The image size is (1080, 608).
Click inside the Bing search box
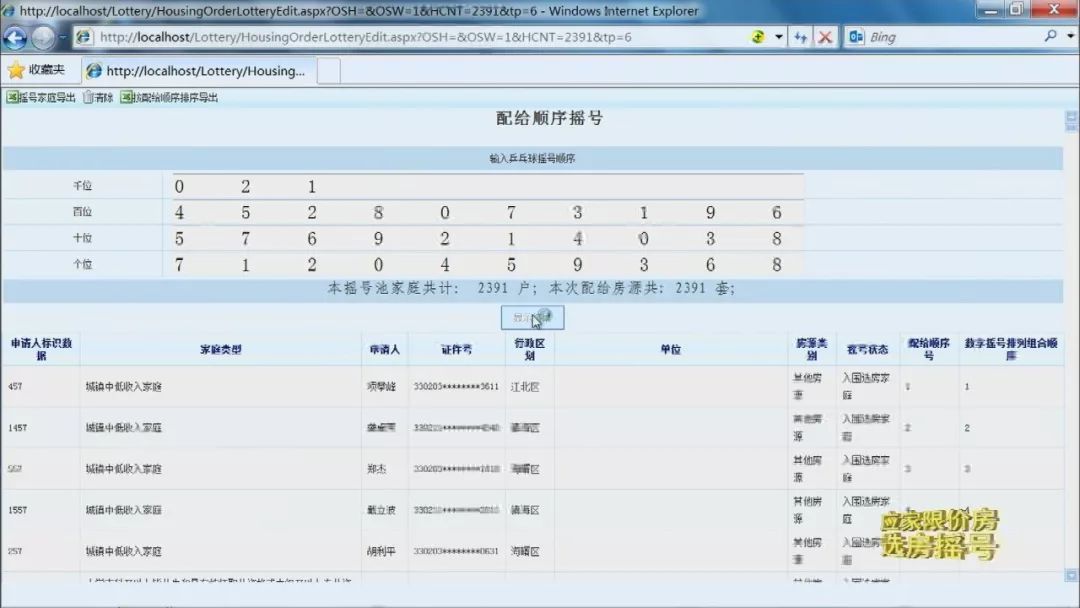(953, 37)
